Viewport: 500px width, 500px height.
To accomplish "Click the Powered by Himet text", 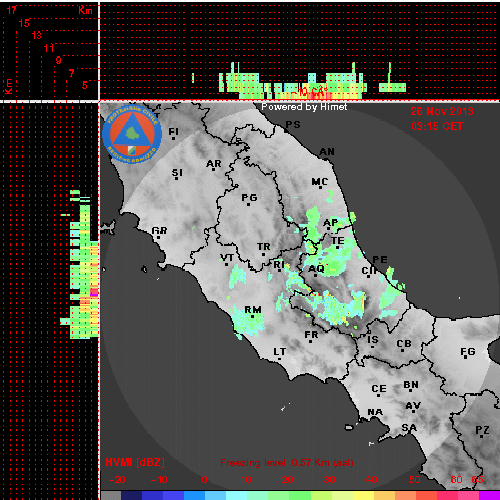I will tap(304, 107).
